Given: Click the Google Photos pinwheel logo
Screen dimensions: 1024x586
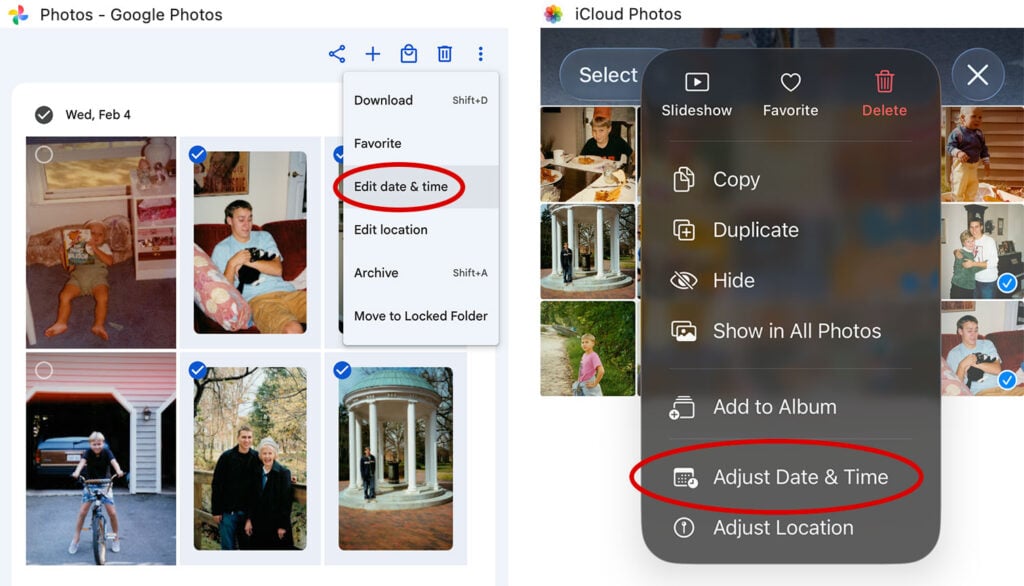Looking at the screenshot, I should (x=19, y=14).
